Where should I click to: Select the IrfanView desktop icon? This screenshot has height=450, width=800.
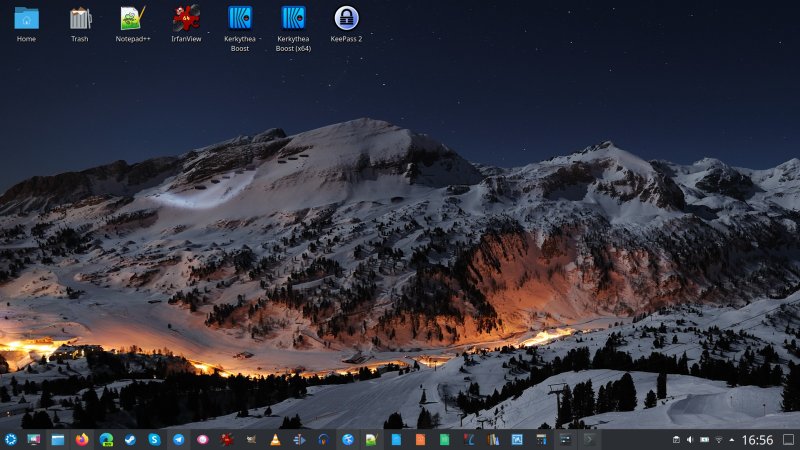click(x=185, y=18)
